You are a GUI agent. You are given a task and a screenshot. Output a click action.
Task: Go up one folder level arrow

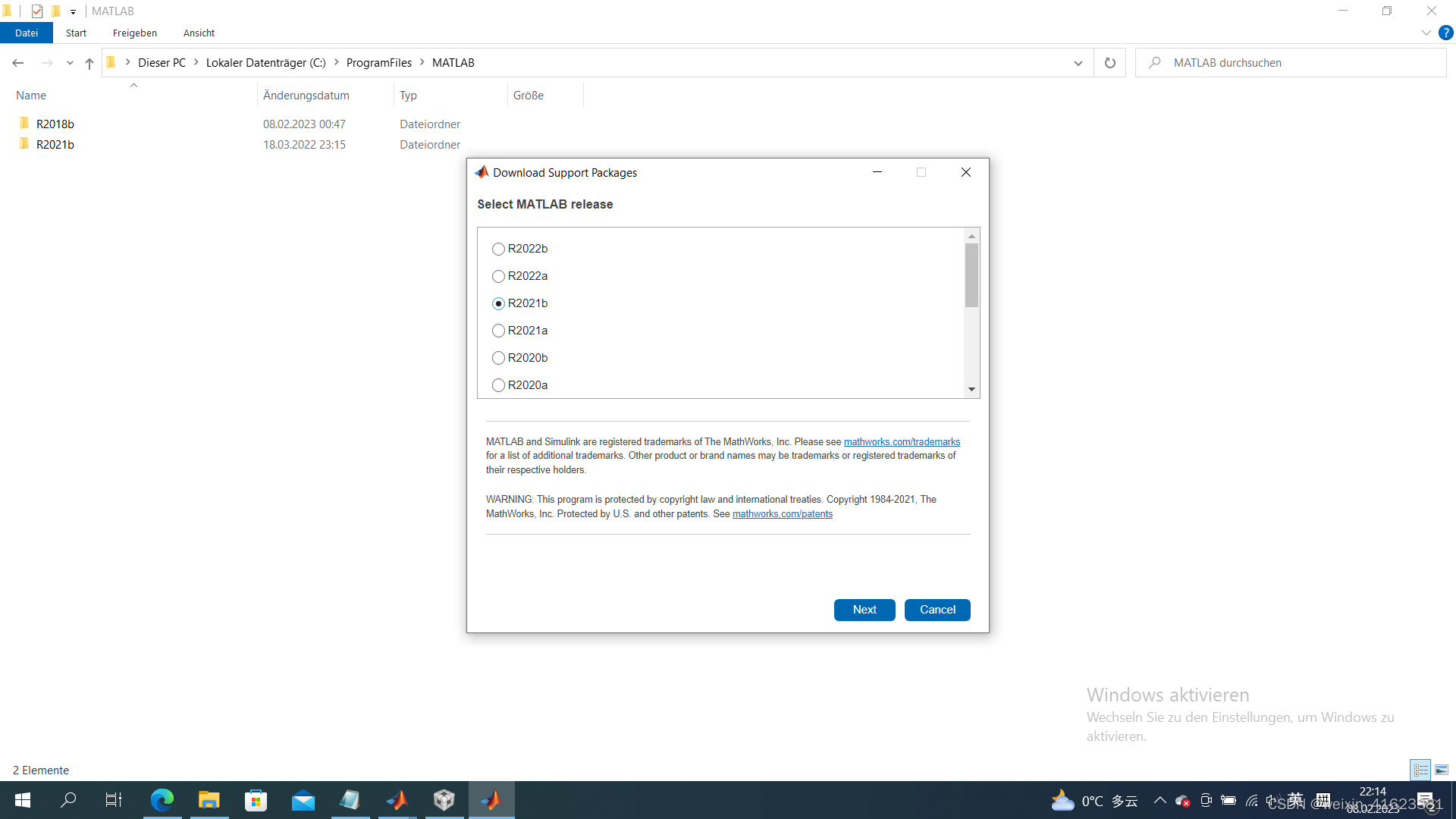click(x=89, y=63)
